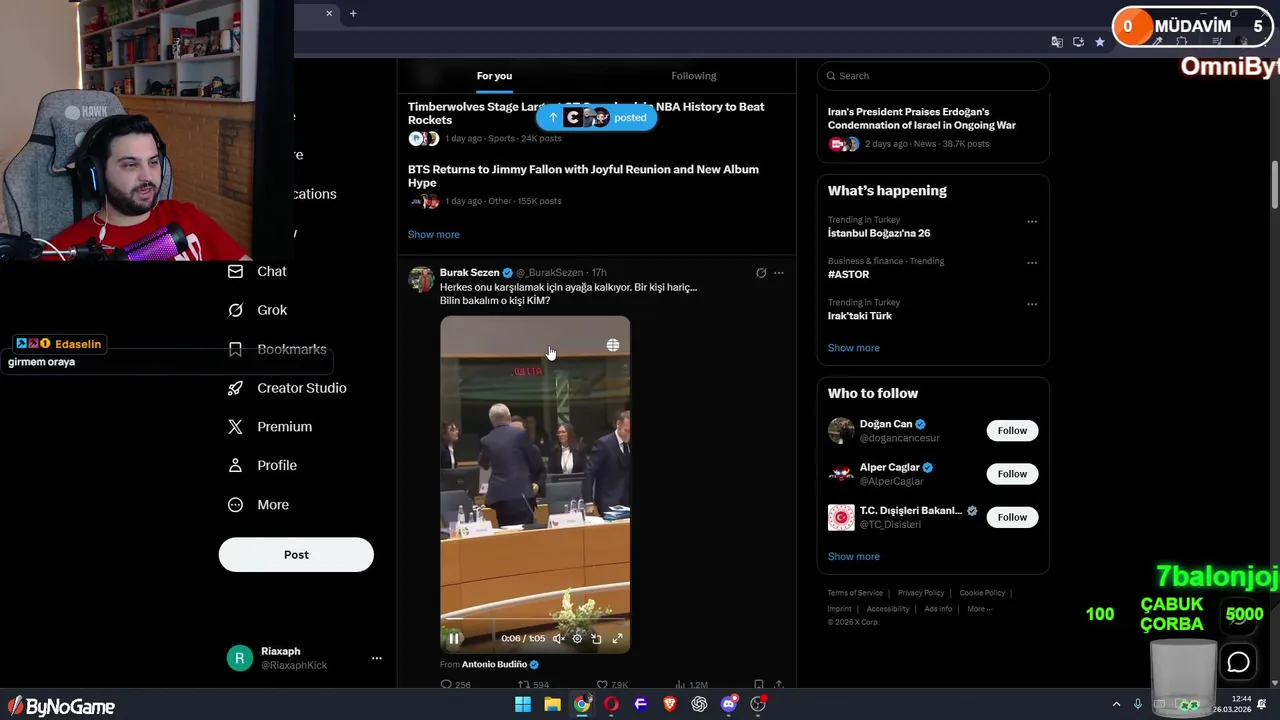The height and width of the screenshot is (720, 1280).
Task: Unmute the video sound
Action: [x=559, y=638]
